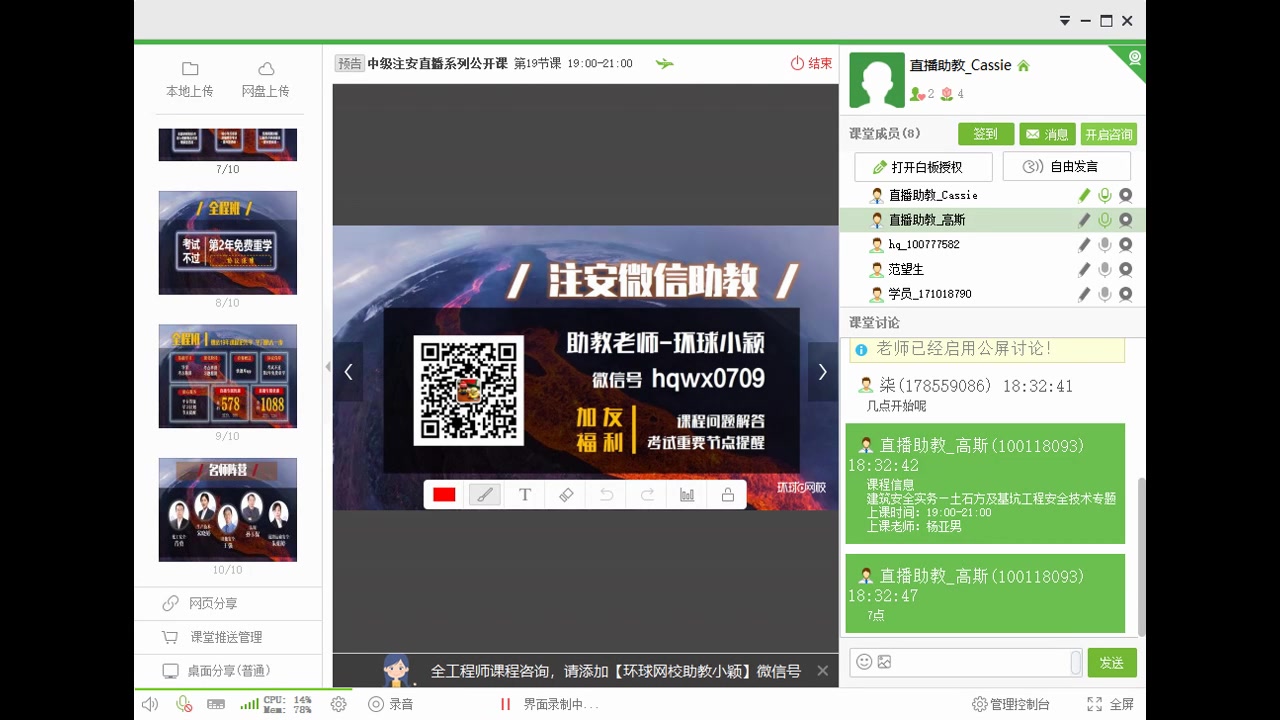Viewport: 1280px width, 720px height.
Task: Open slide thumbnail 8/10
Action: point(227,243)
